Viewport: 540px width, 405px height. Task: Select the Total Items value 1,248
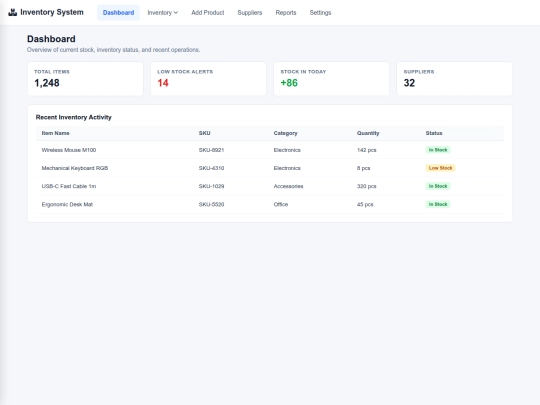point(47,83)
